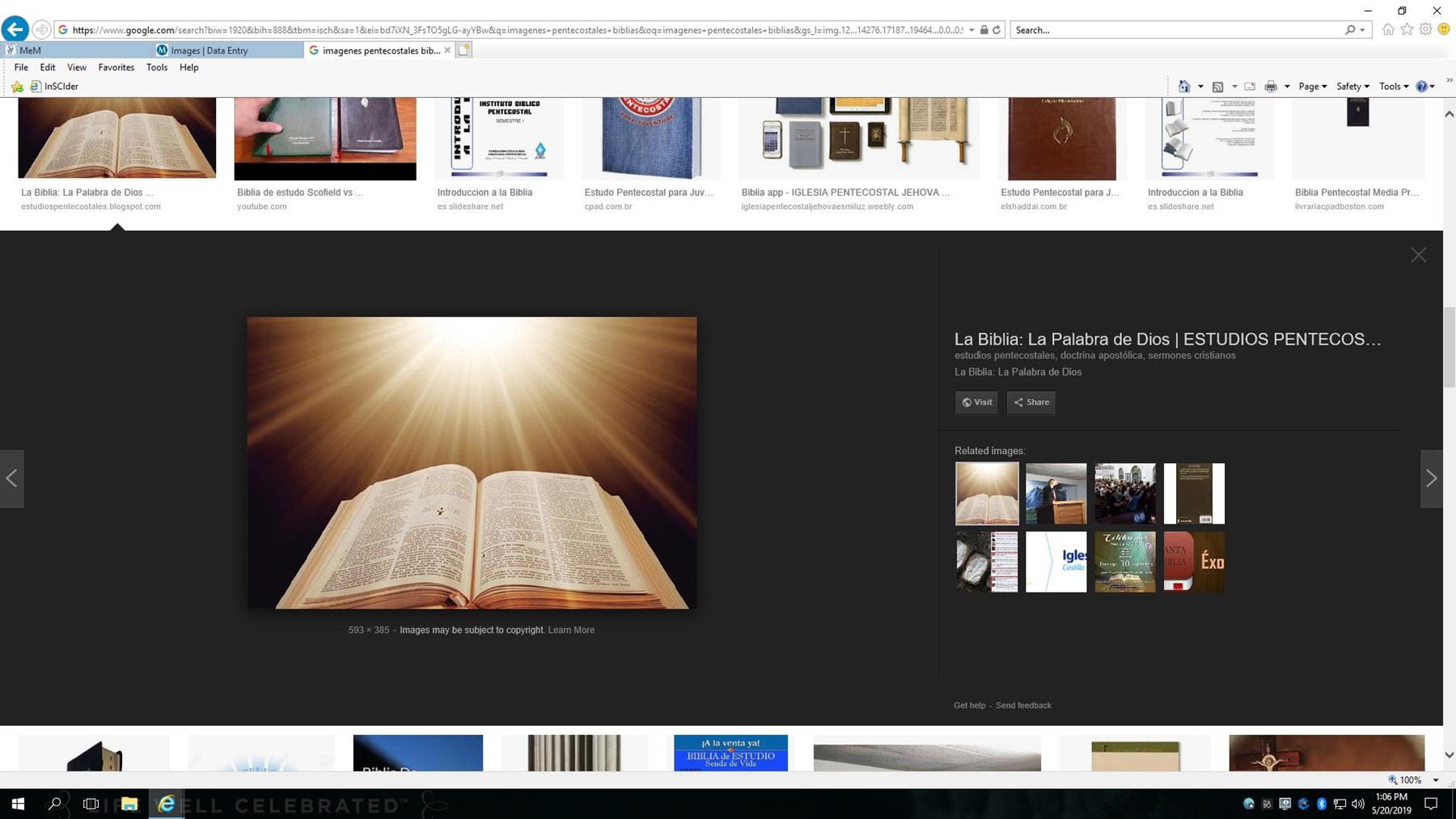This screenshot has width=1456, height=819.
Task: Close the image preview panel with X
Action: [x=1418, y=255]
